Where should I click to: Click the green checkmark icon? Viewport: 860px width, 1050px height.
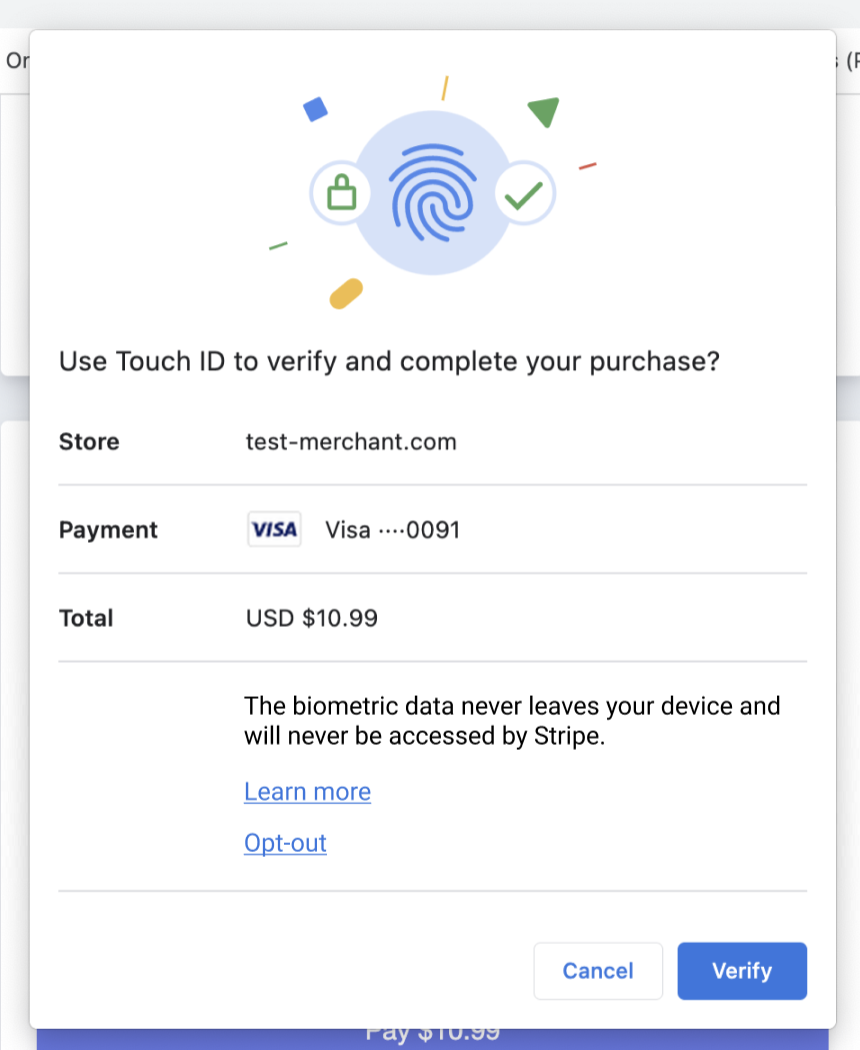[x=524, y=194]
